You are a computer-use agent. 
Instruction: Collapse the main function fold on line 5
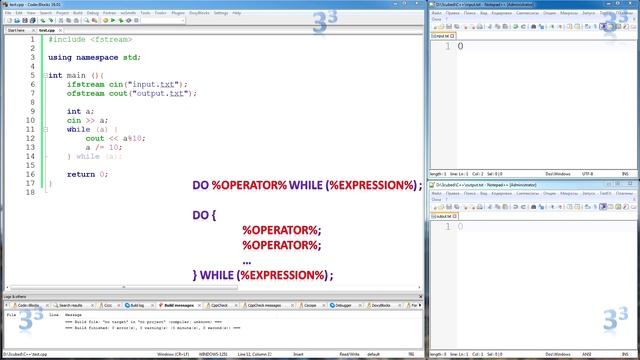(46, 76)
